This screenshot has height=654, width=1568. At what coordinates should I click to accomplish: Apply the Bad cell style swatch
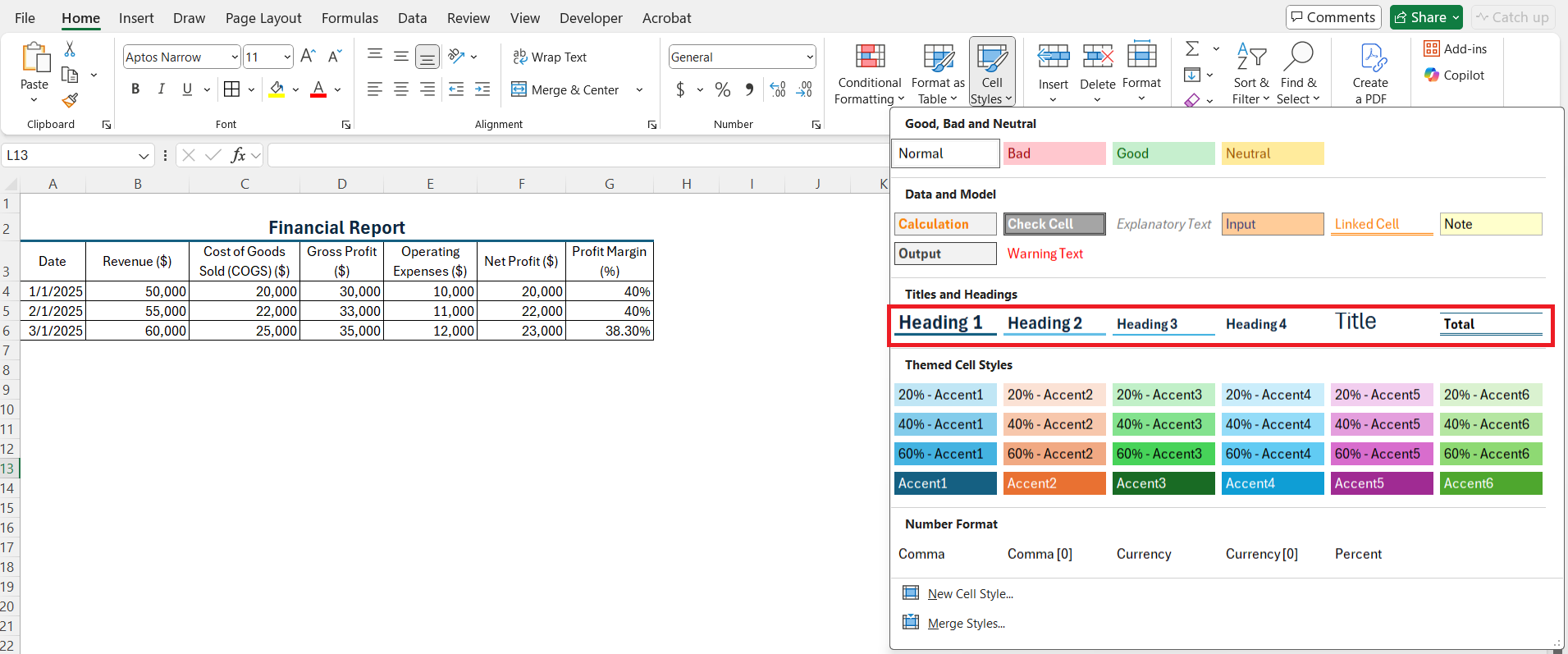1054,153
